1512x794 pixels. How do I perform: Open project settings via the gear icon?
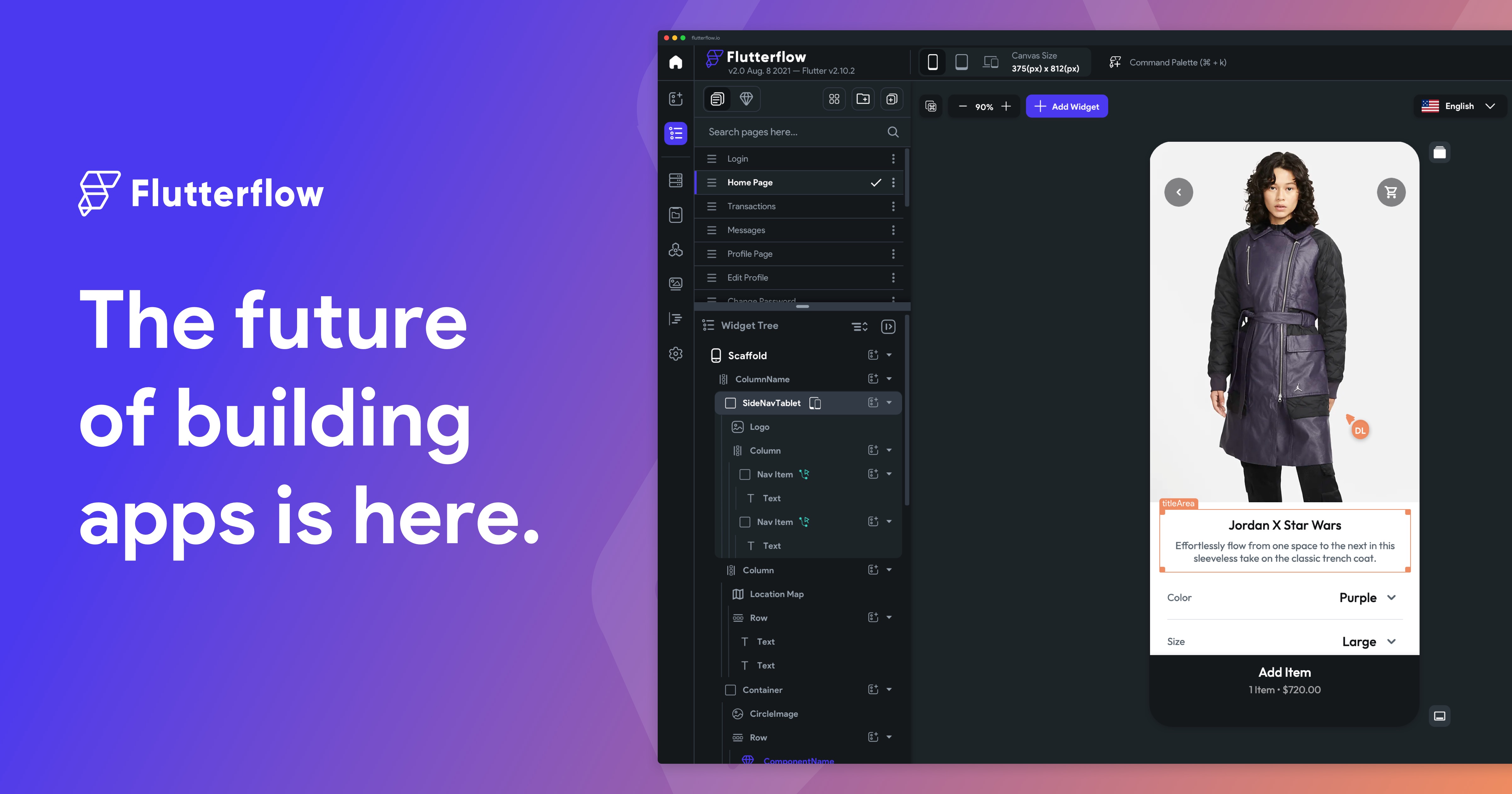point(676,354)
